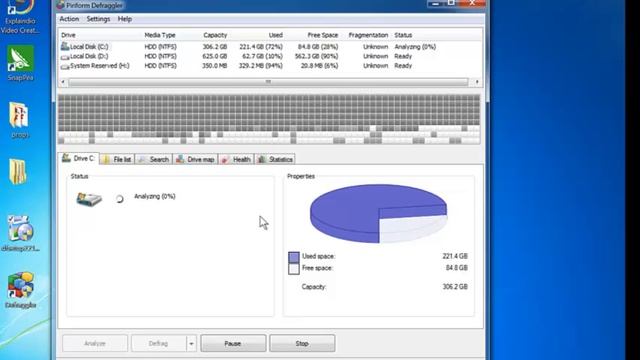The height and width of the screenshot is (360, 640).
Task: Click the Statistics tab icon
Action: pyautogui.click(x=262, y=159)
